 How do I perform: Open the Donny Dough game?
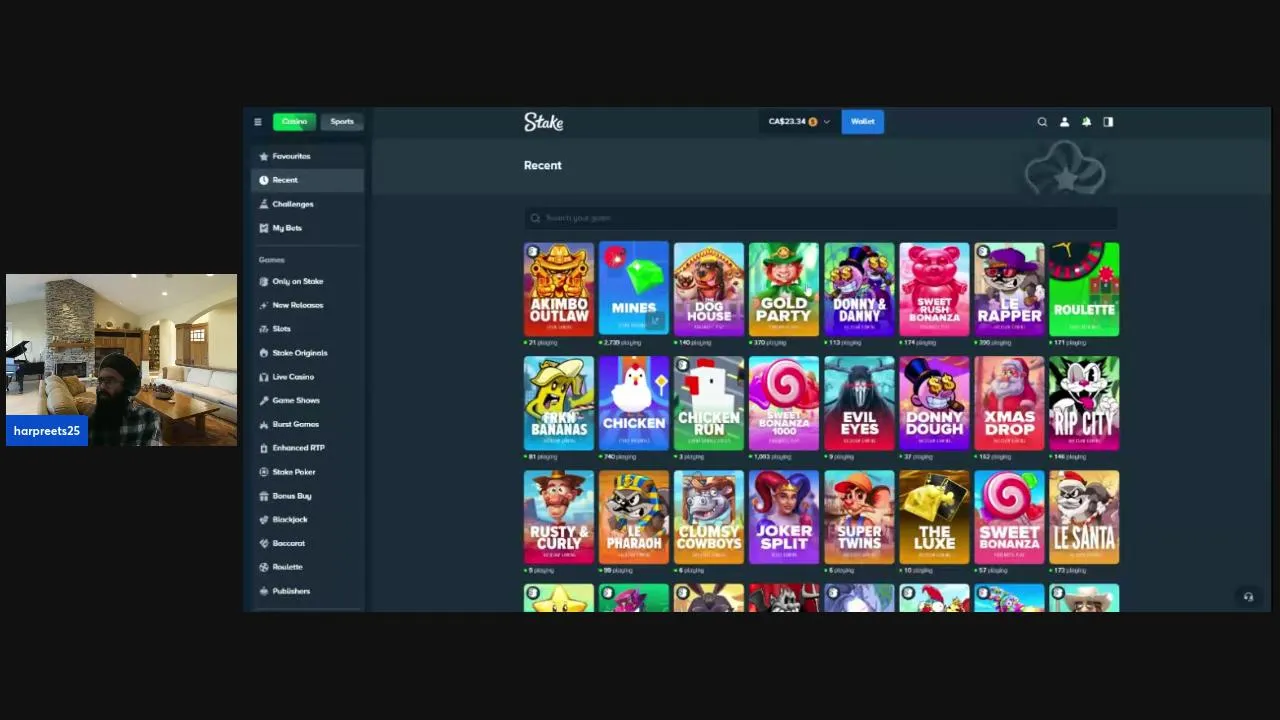[934, 403]
